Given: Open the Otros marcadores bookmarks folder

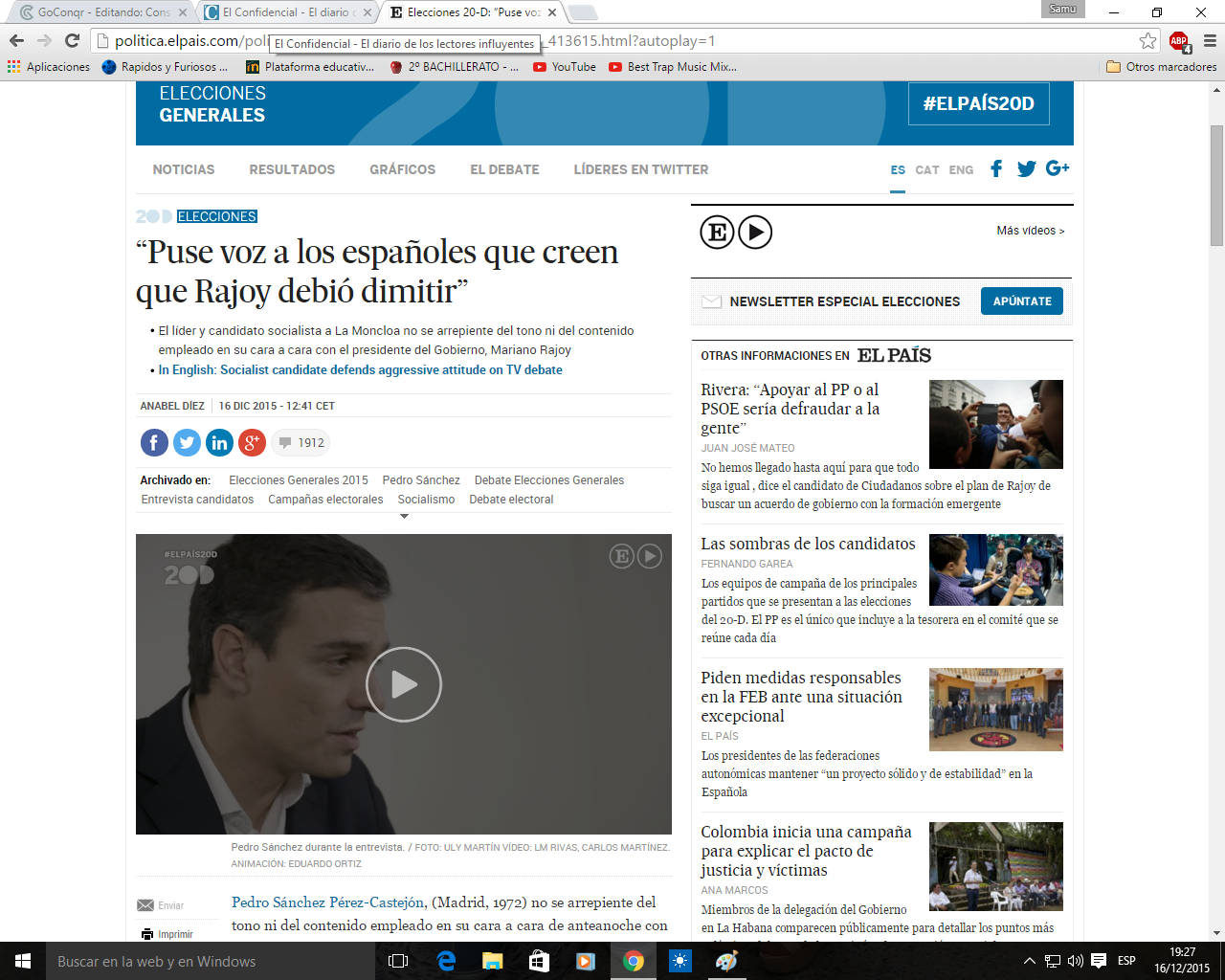Looking at the screenshot, I should pos(1161,67).
